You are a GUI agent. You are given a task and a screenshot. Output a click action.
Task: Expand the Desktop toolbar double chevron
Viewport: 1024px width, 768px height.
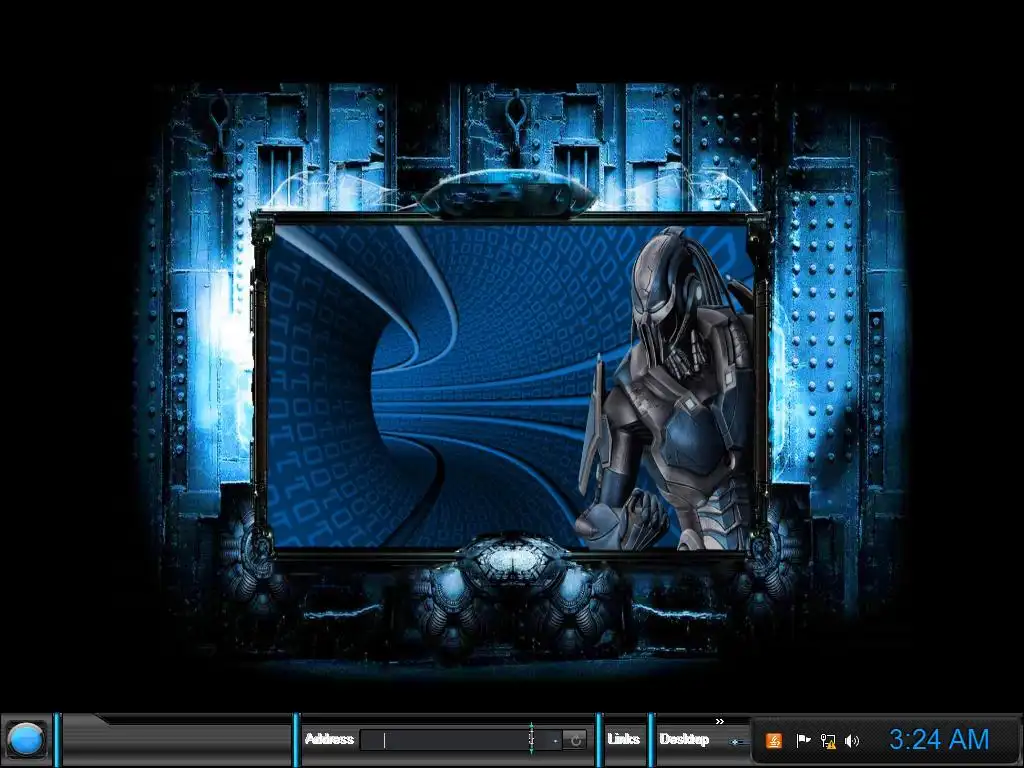[720, 722]
